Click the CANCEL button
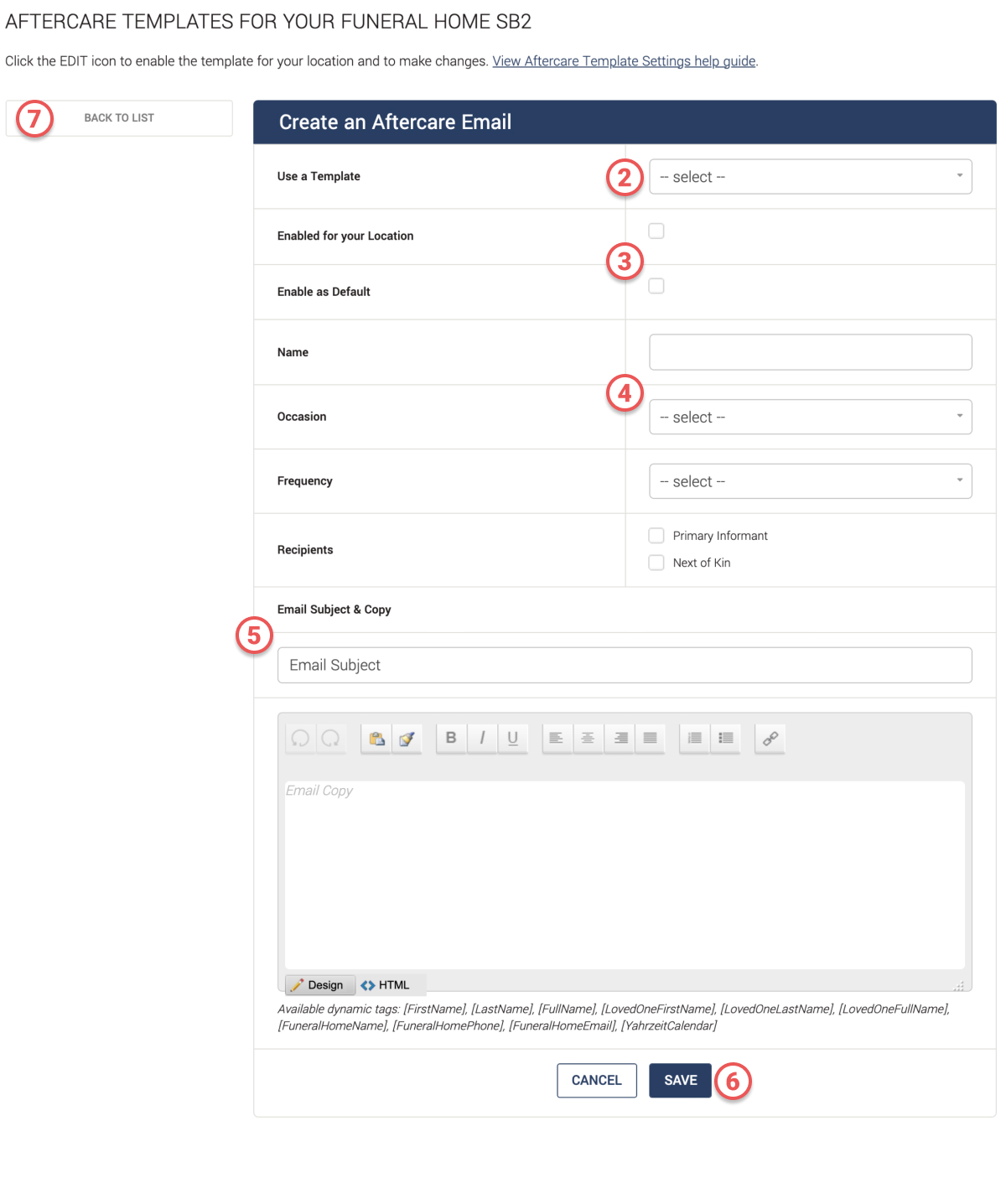The height and width of the screenshot is (1204, 1006). click(x=597, y=1080)
